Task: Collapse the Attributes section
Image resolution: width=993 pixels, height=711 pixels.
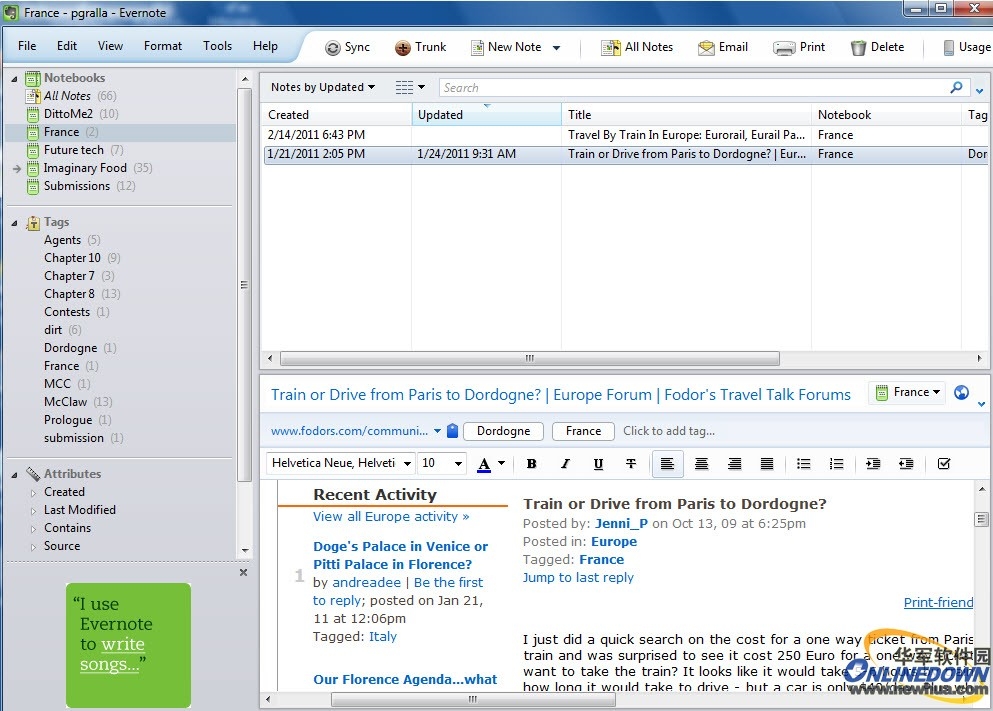Action: [x=14, y=475]
